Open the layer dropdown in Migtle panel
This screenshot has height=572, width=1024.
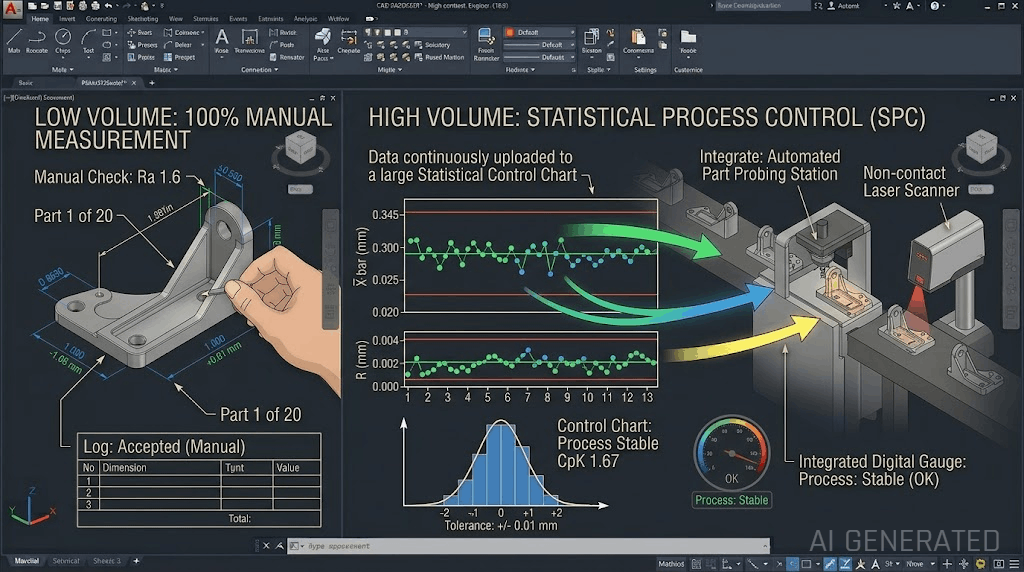[415, 32]
